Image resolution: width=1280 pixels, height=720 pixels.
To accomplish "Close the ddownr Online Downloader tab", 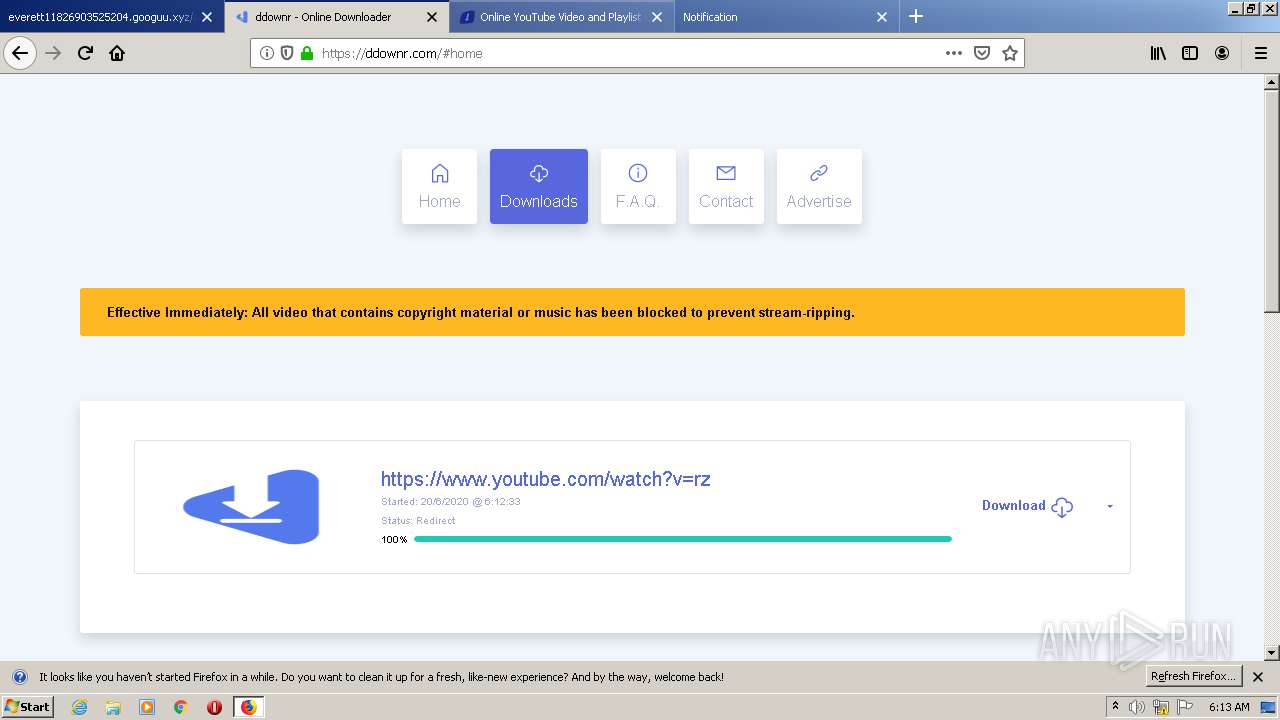I will click(432, 17).
